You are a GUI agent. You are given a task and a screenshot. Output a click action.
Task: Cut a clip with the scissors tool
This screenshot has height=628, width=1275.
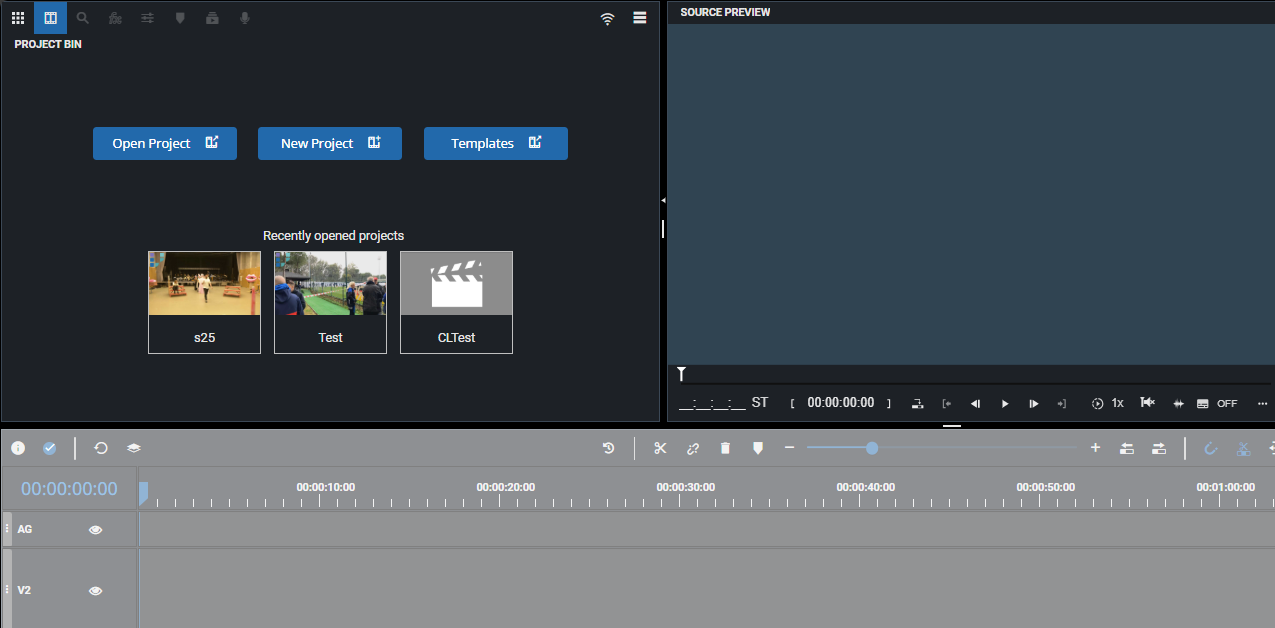(660, 448)
